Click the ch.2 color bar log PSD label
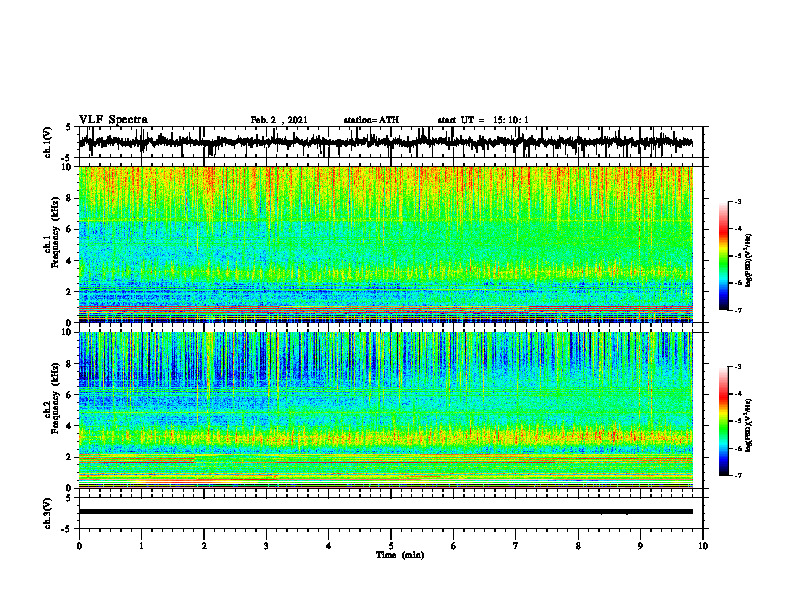This screenshot has width=792, height=612. point(748,425)
